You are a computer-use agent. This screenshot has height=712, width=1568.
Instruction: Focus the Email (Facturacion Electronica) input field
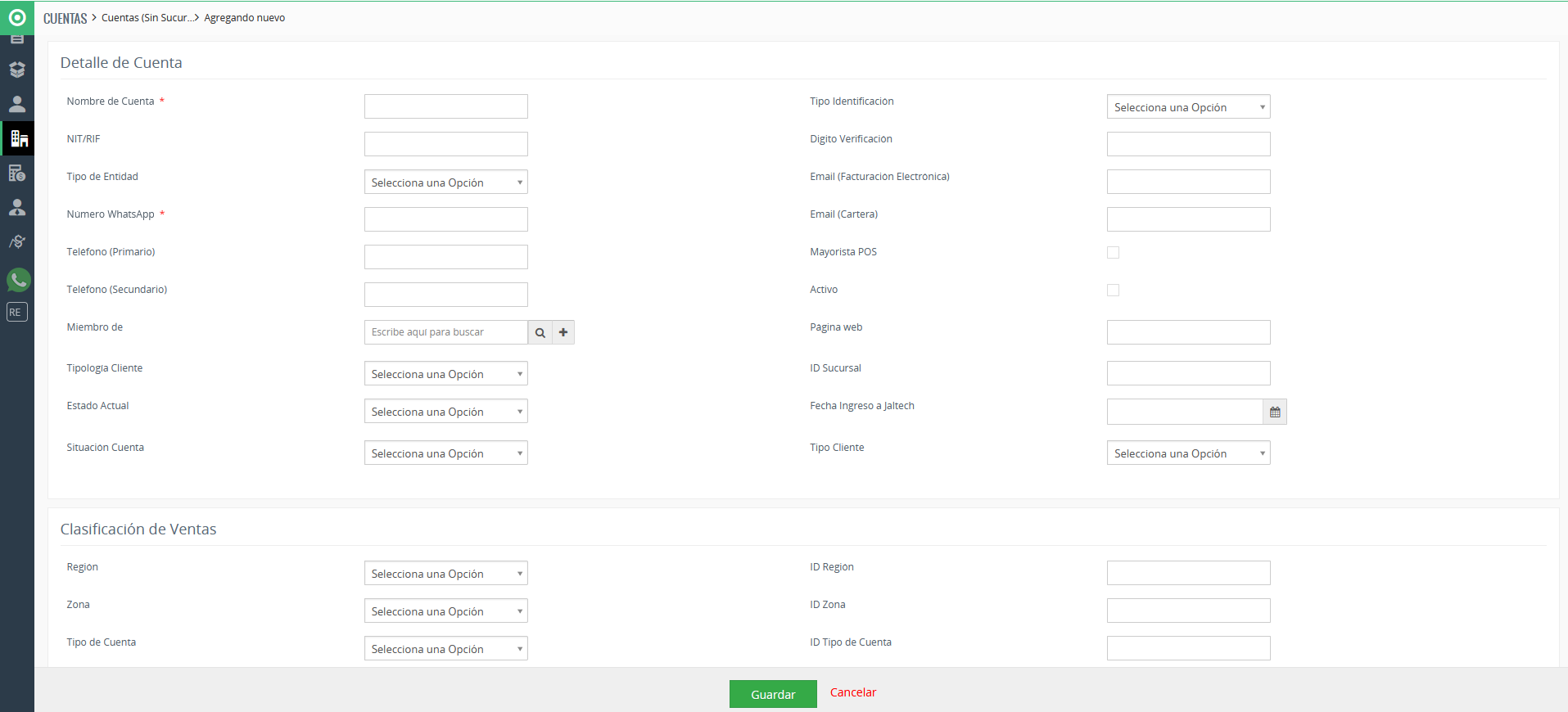[x=1188, y=182]
